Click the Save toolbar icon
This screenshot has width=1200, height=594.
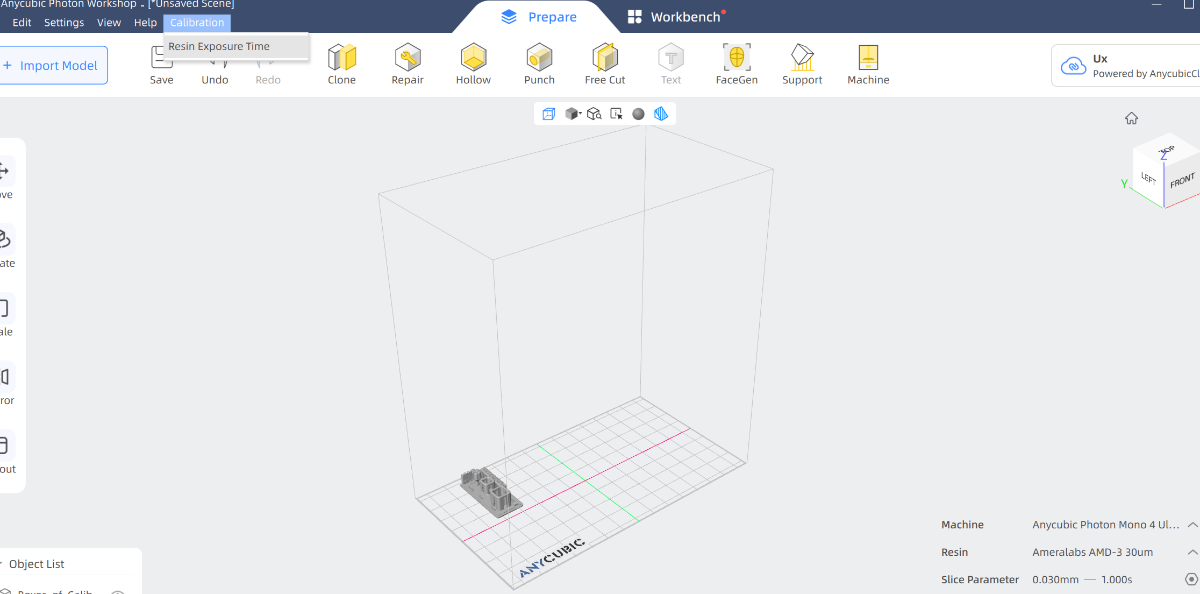[161, 65]
